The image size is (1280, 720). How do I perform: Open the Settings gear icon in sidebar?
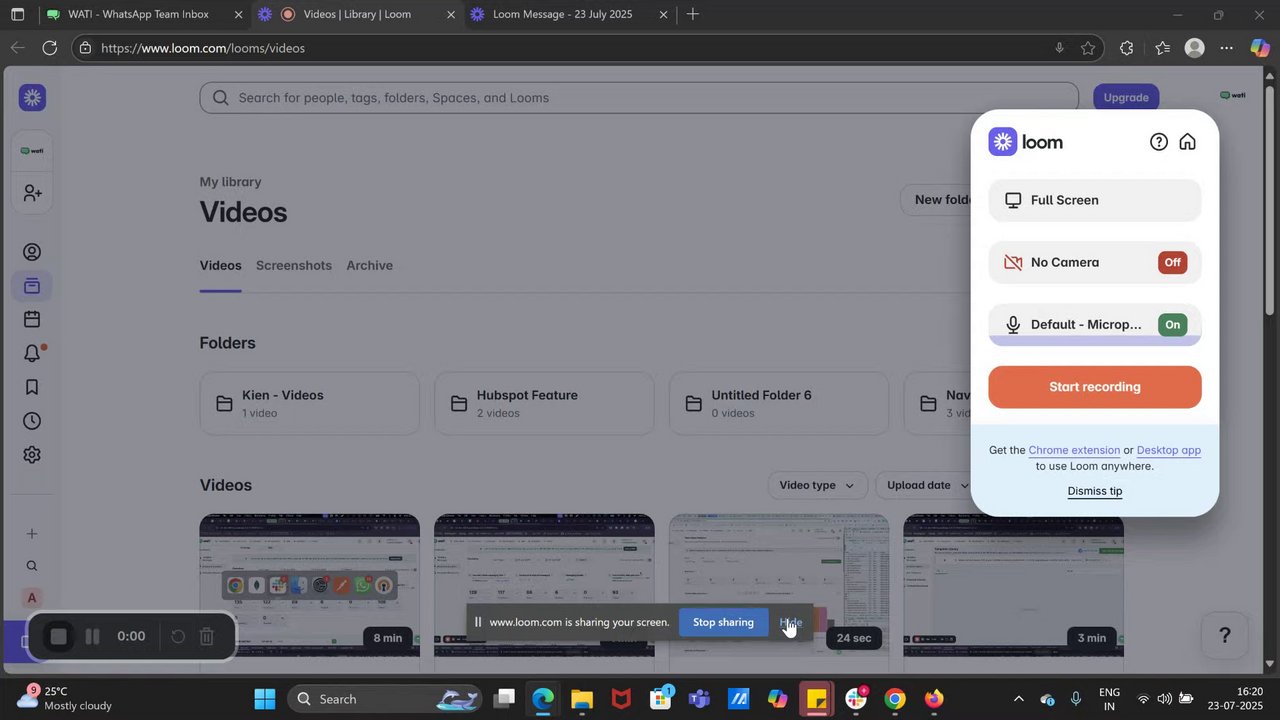[32, 455]
